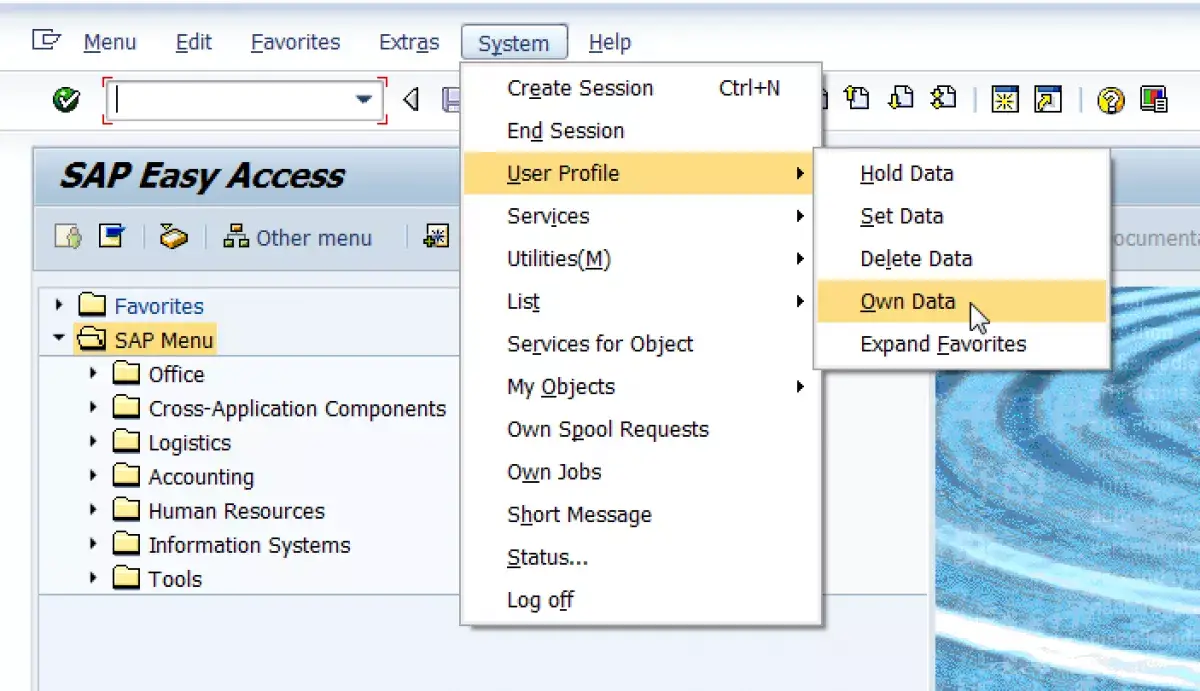
Task: Select Delete Data in User Profile submenu
Action: point(962,259)
